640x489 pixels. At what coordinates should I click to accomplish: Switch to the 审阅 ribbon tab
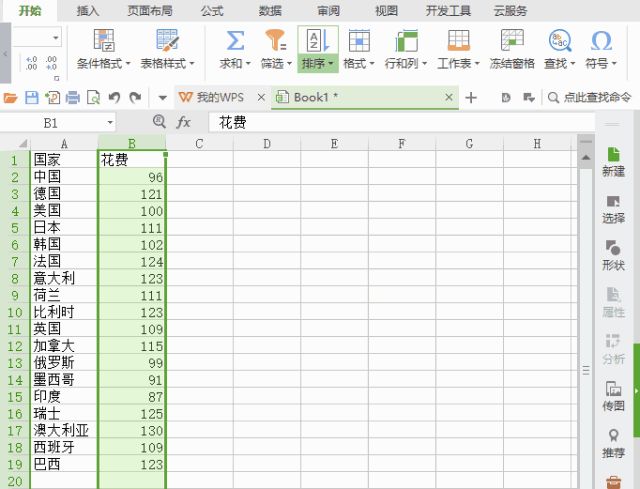[329, 11]
